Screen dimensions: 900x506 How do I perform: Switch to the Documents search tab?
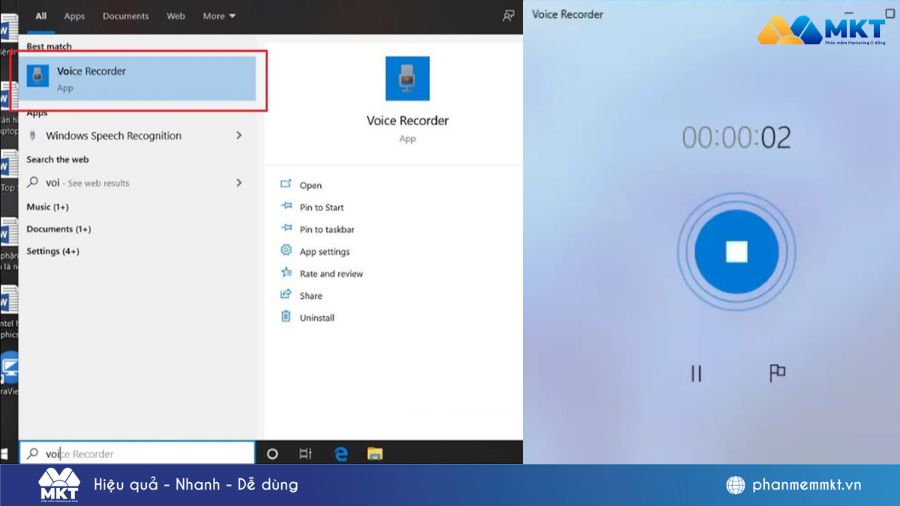[x=125, y=16]
